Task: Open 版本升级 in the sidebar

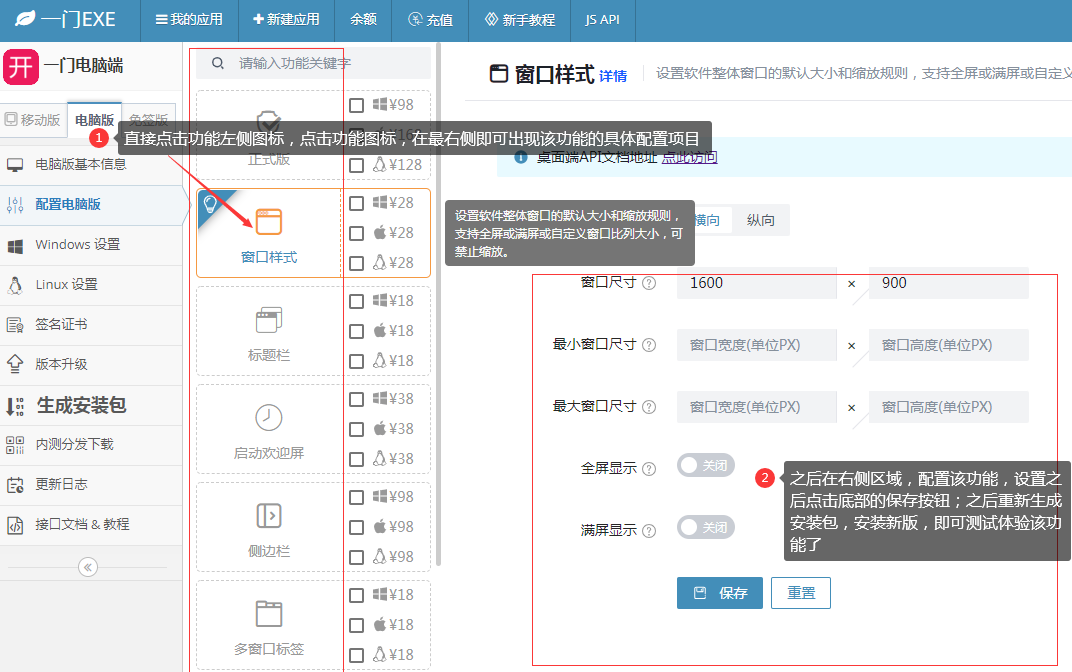Action: click(x=91, y=364)
